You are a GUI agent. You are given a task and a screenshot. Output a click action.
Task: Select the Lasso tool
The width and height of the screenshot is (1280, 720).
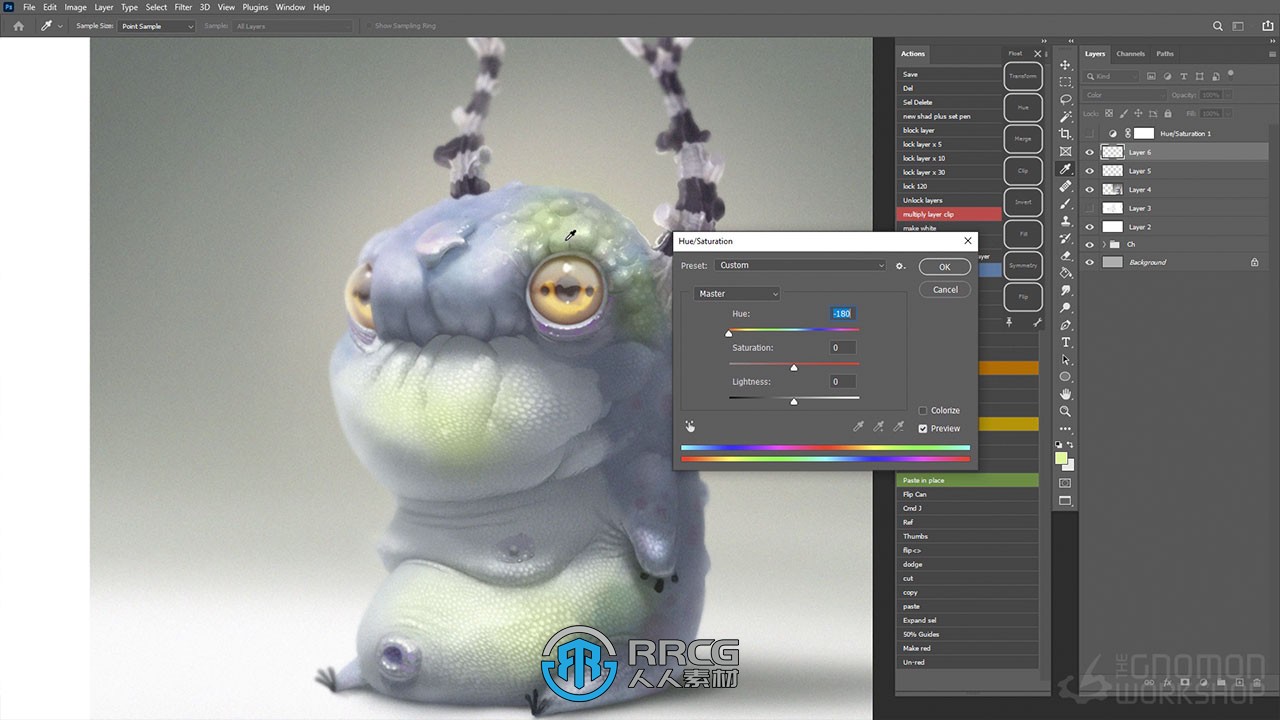[1065, 99]
